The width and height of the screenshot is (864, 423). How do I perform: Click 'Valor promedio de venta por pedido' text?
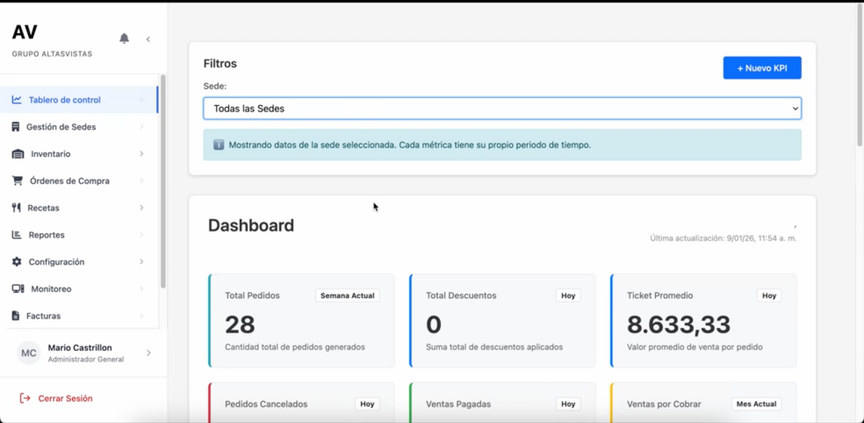click(x=695, y=347)
